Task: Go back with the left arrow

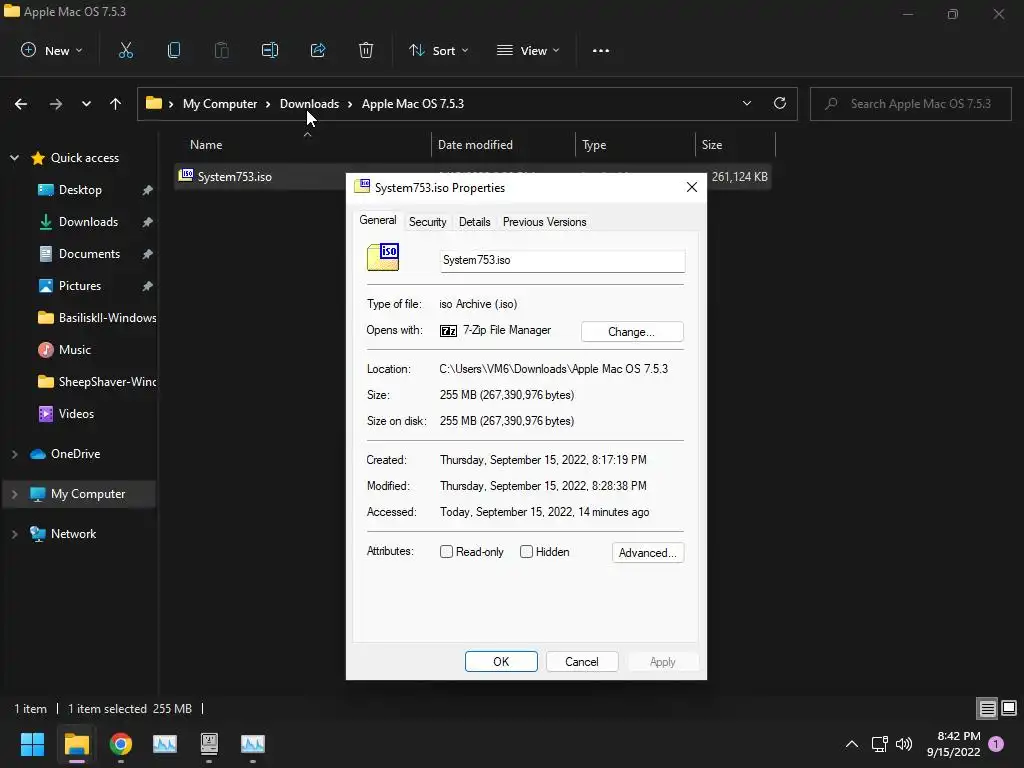Action: 21,104
